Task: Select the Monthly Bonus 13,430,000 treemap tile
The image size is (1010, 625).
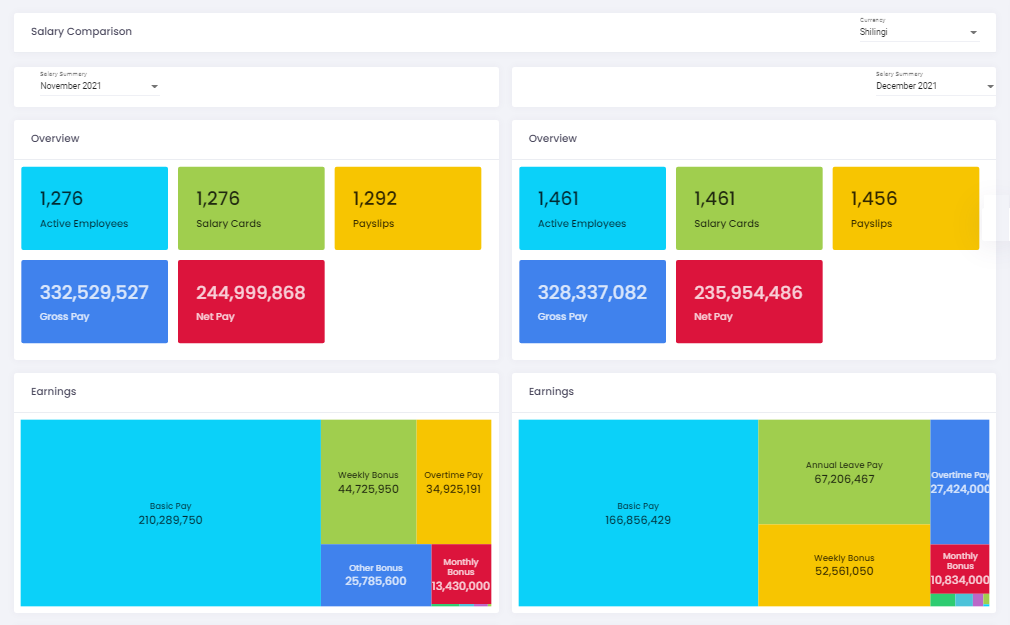Action: pyautogui.click(x=461, y=574)
